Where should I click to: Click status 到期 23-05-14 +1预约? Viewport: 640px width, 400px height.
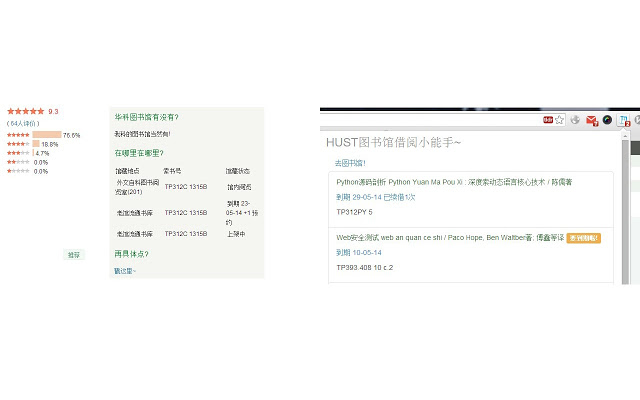click(x=242, y=213)
